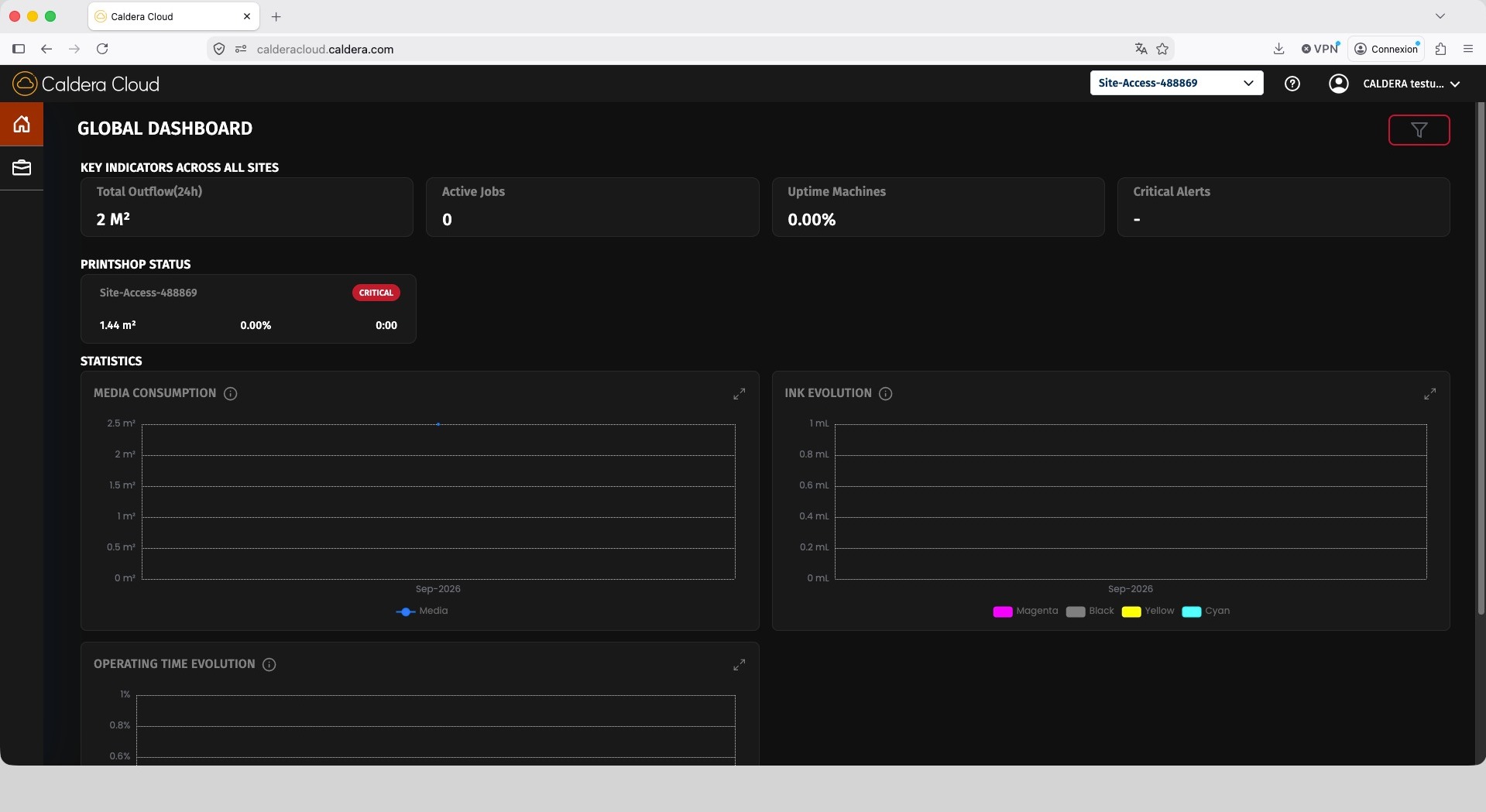The image size is (1486, 812).
Task: Open the browser extensions icon
Action: 1440,49
